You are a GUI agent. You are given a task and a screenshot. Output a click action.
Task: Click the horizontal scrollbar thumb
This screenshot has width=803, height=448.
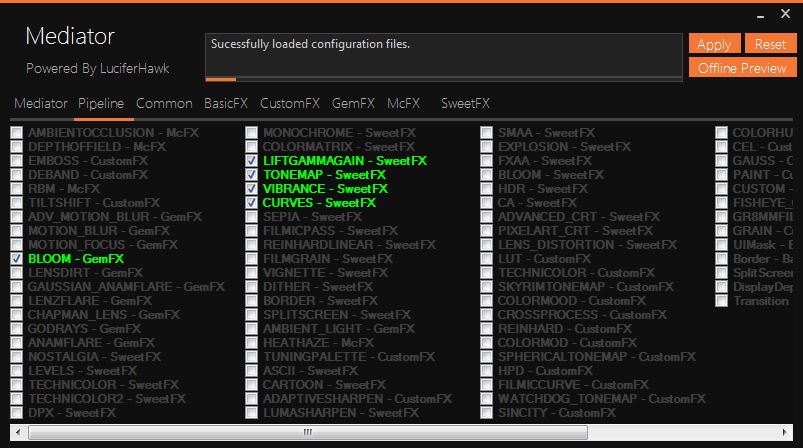308,433
